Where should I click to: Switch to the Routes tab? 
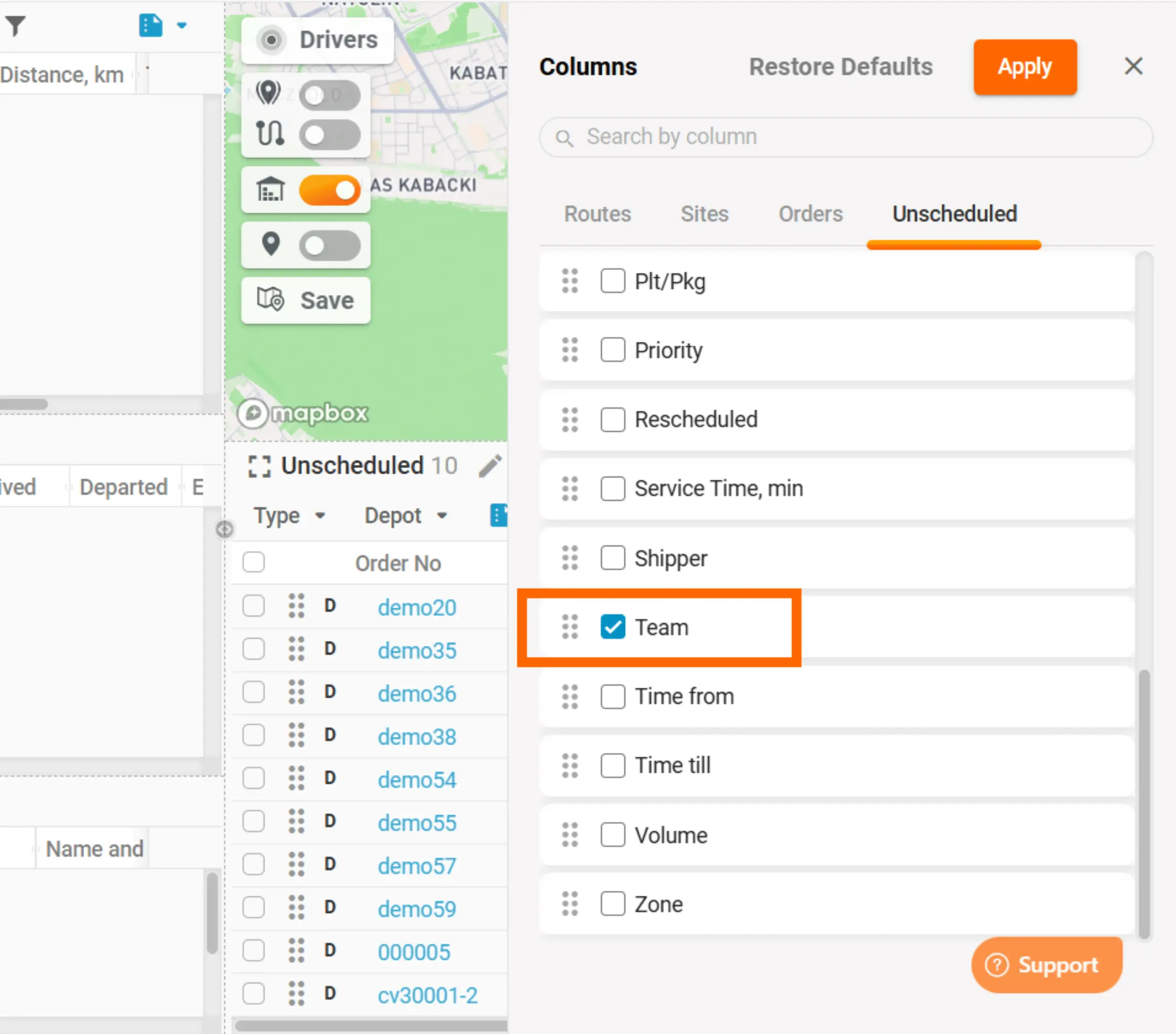point(597,214)
